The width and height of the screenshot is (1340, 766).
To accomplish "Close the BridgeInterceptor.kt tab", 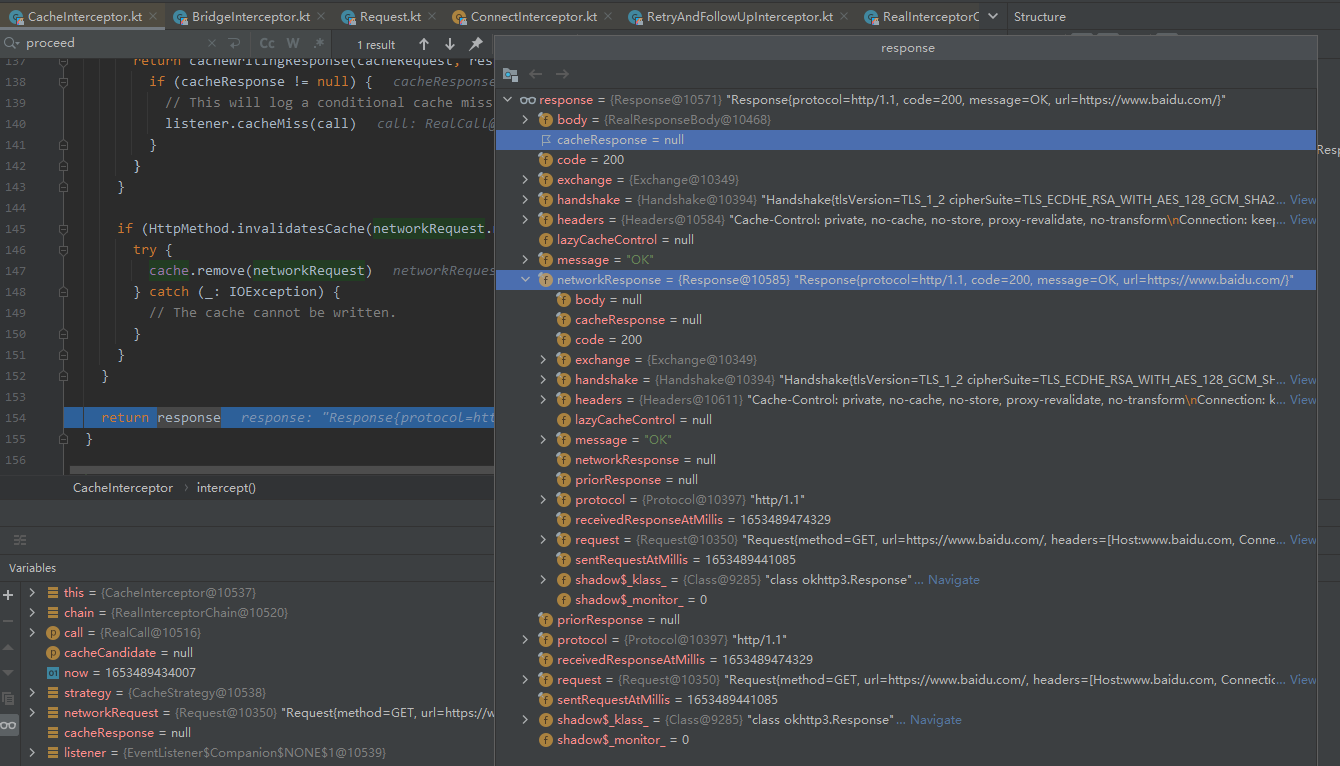I will (x=319, y=17).
